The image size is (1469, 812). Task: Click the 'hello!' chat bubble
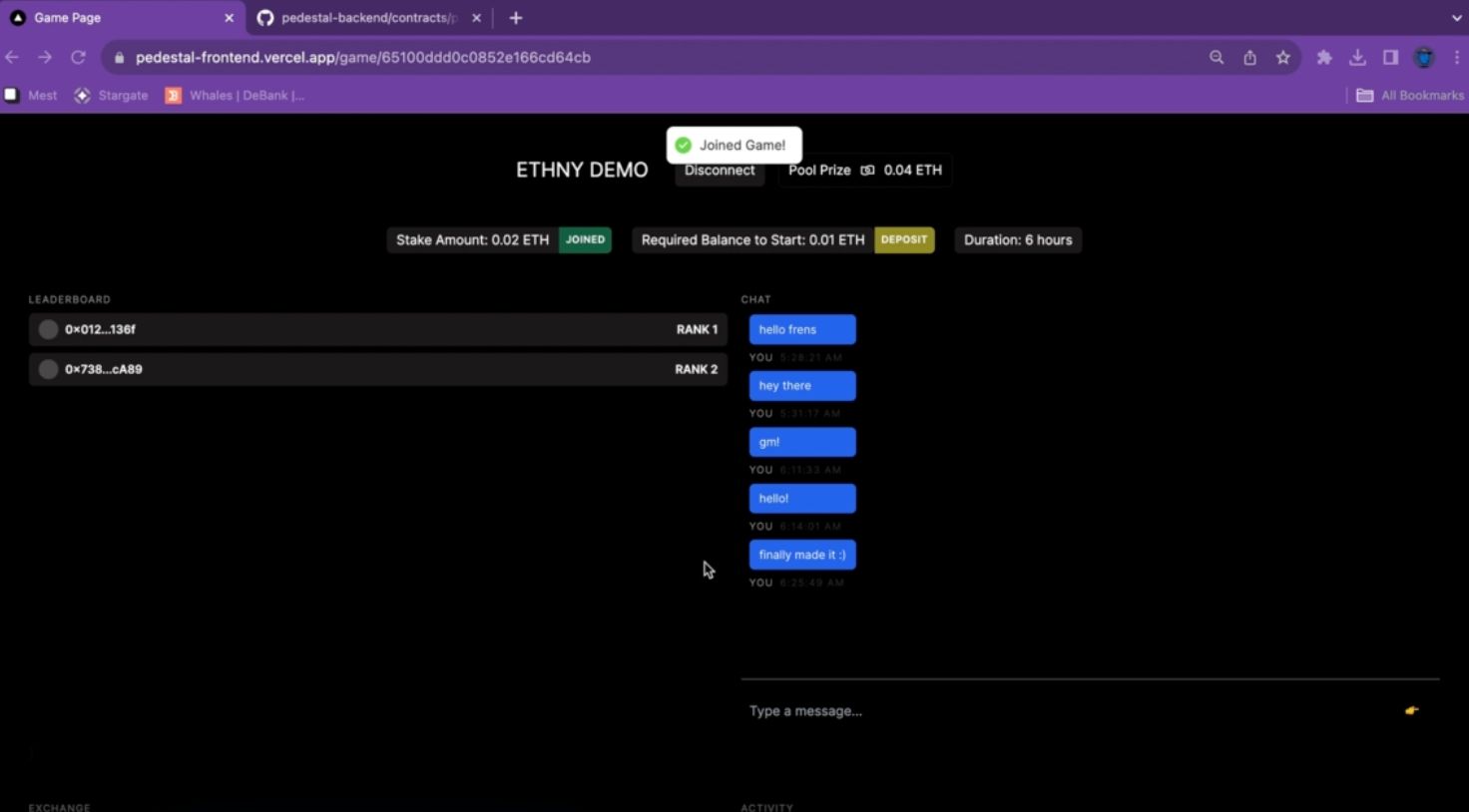pyautogui.click(x=802, y=499)
